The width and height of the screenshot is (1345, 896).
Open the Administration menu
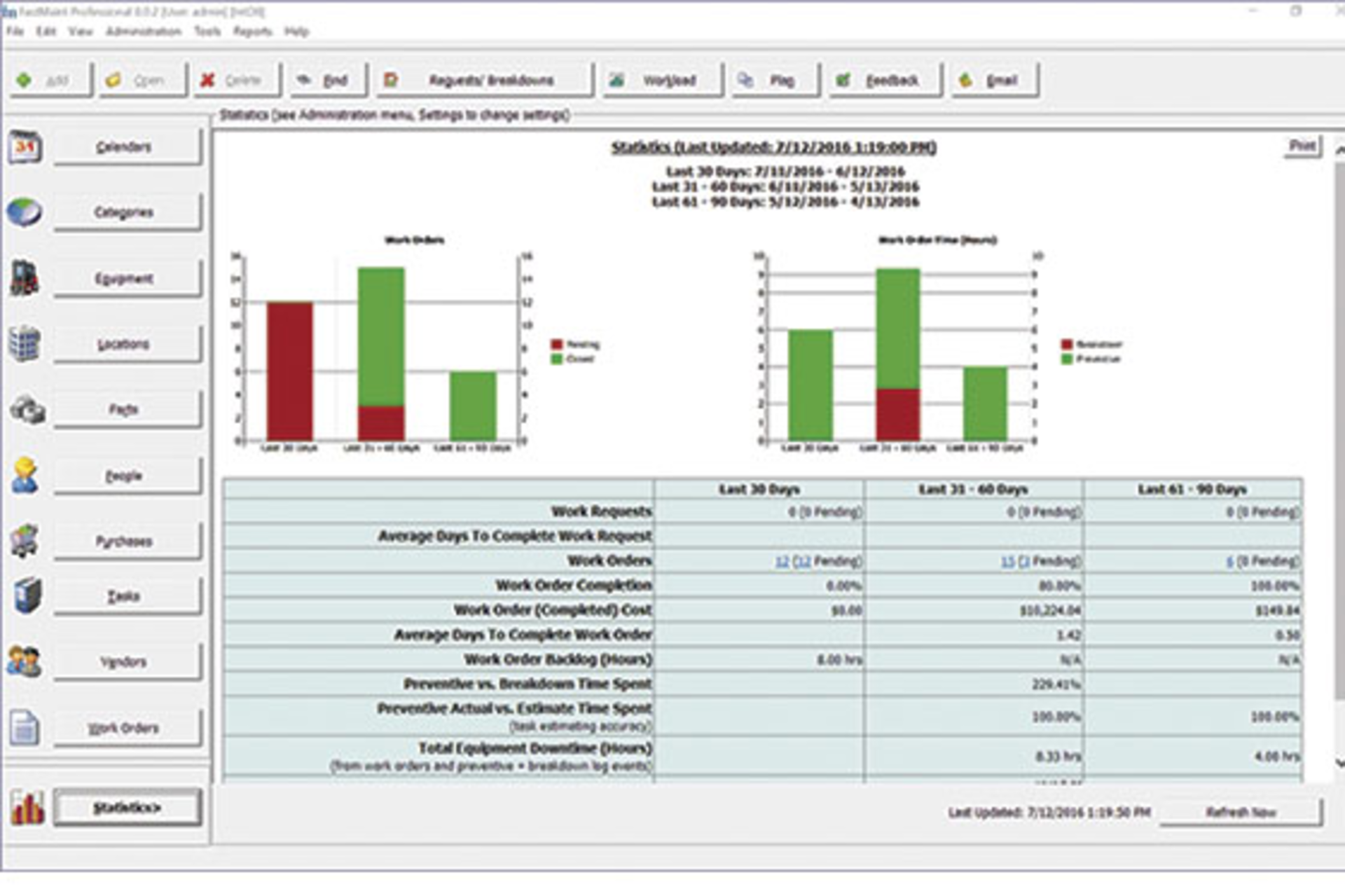(x=144, y=32)
